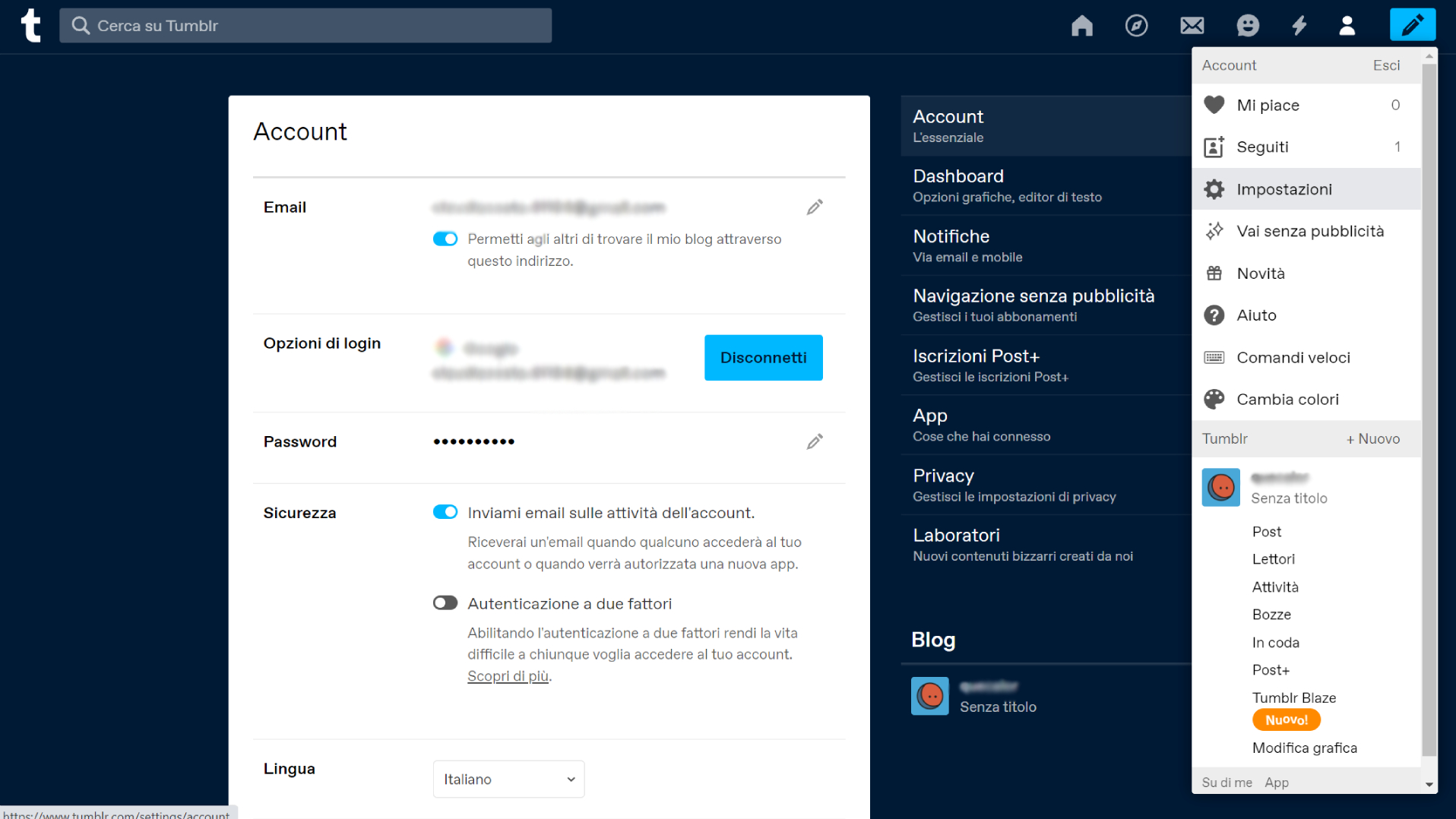Click the Tumblr logo icon
Screen dimensions: 1456x819
click(30, 25)
